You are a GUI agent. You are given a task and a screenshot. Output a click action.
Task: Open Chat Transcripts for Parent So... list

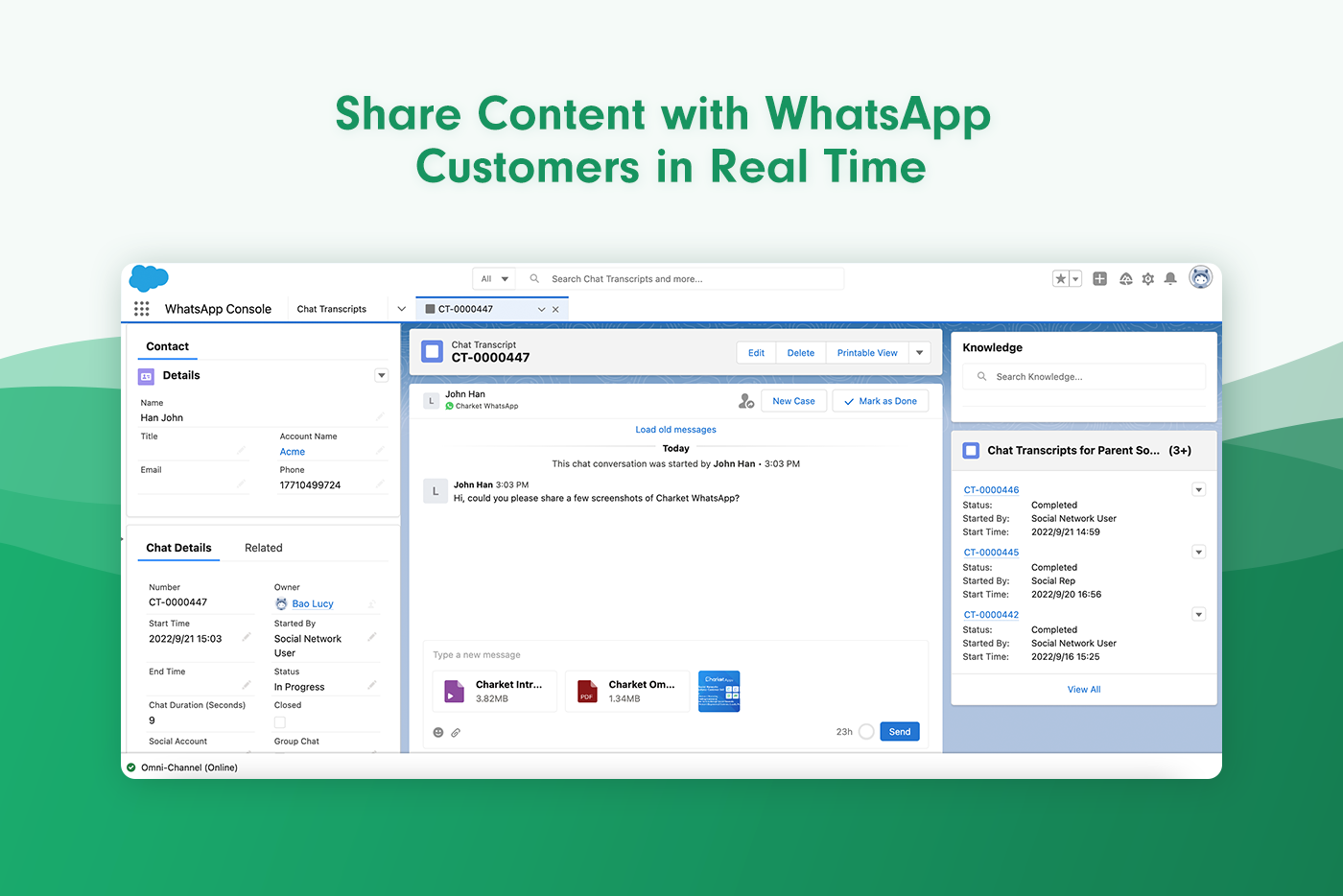click(x=1073, y=450)
